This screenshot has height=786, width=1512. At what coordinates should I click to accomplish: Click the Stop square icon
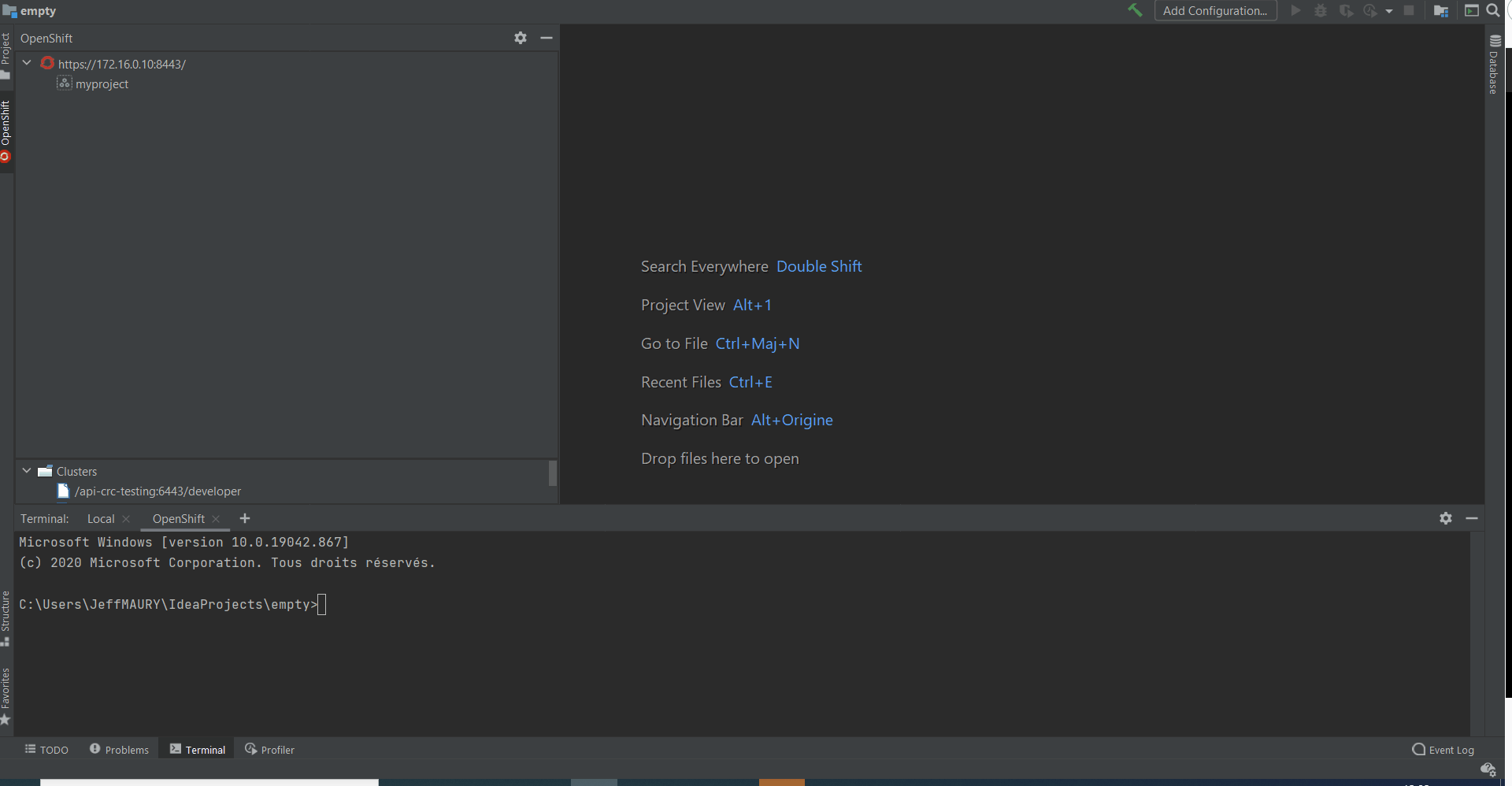tap(1409, 10)
